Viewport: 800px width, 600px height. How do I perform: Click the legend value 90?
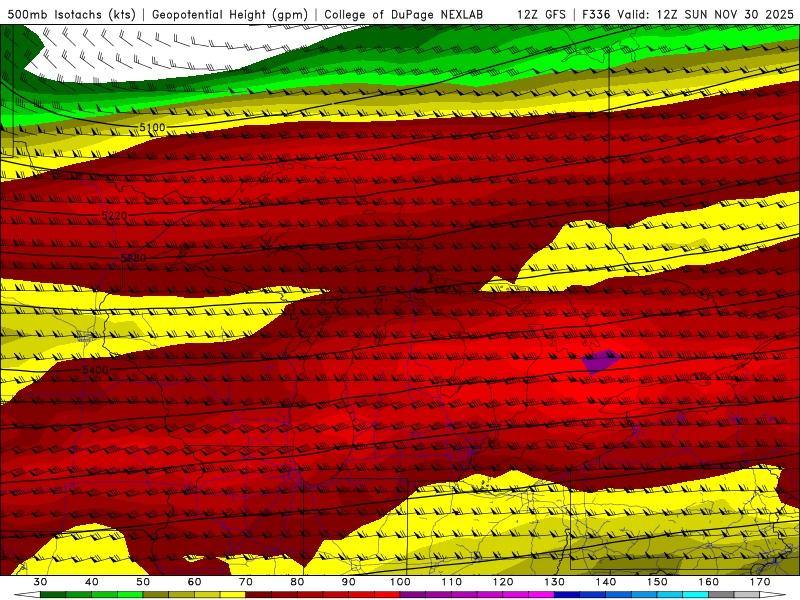[x=349, y=582]
